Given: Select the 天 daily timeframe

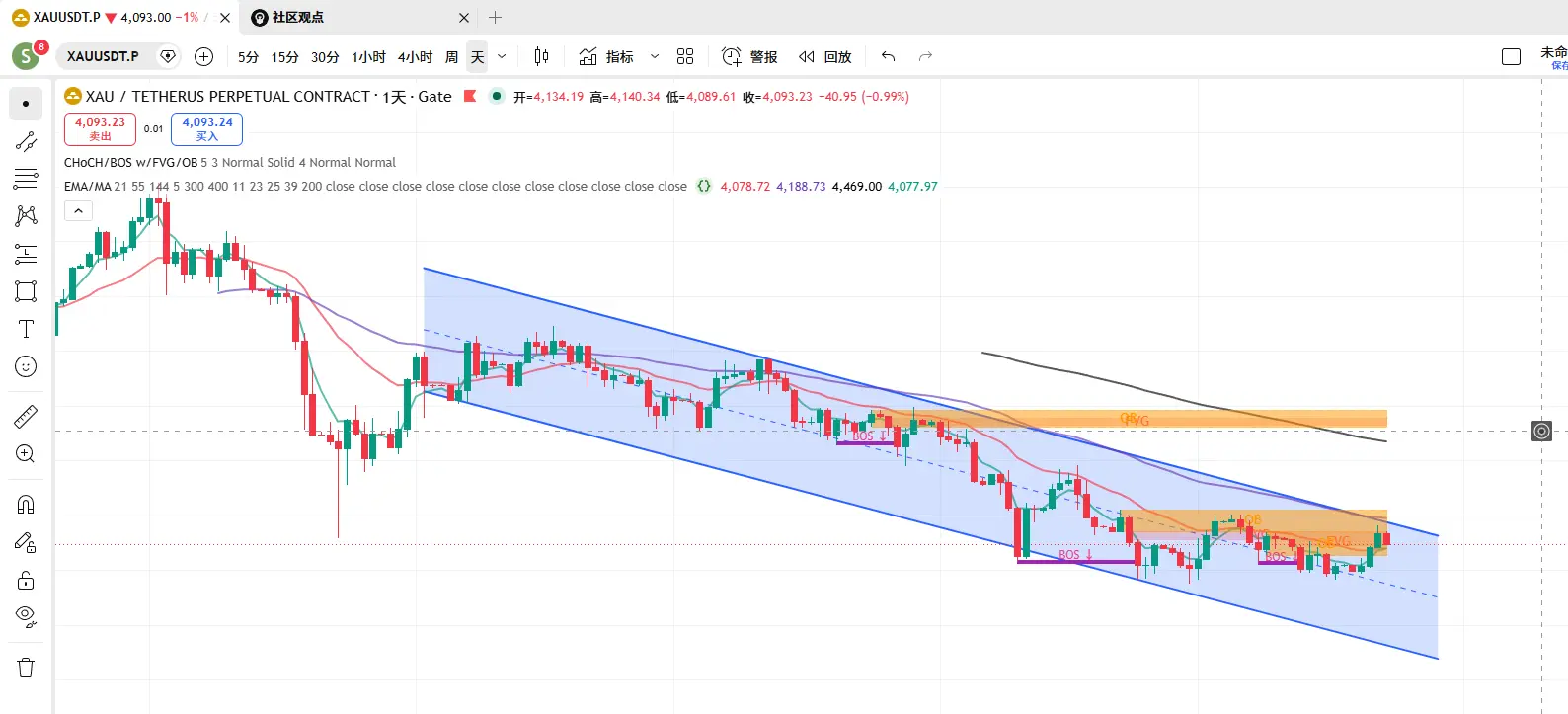Looking at the screenshot, I should point(478,57).
